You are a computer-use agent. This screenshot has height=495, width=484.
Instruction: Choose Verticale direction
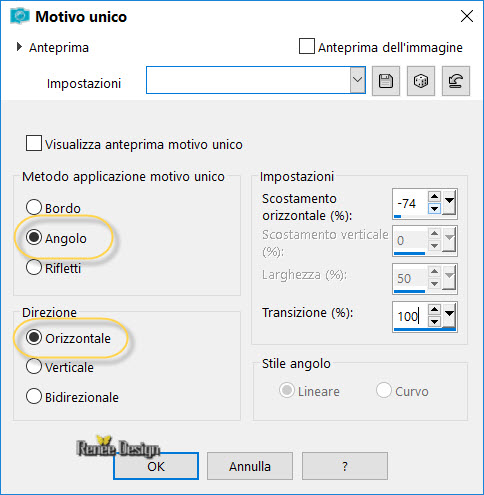pos(34,366)
